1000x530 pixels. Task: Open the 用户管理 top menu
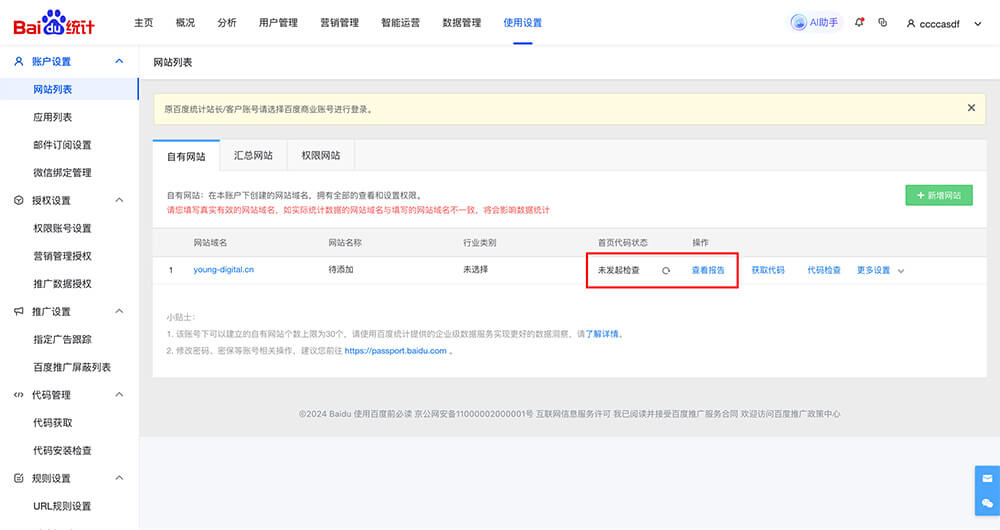(278, 22)
